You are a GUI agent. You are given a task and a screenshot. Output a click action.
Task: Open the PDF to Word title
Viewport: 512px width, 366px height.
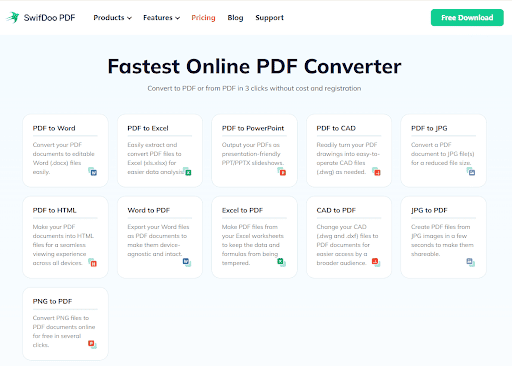click(54, 128)
